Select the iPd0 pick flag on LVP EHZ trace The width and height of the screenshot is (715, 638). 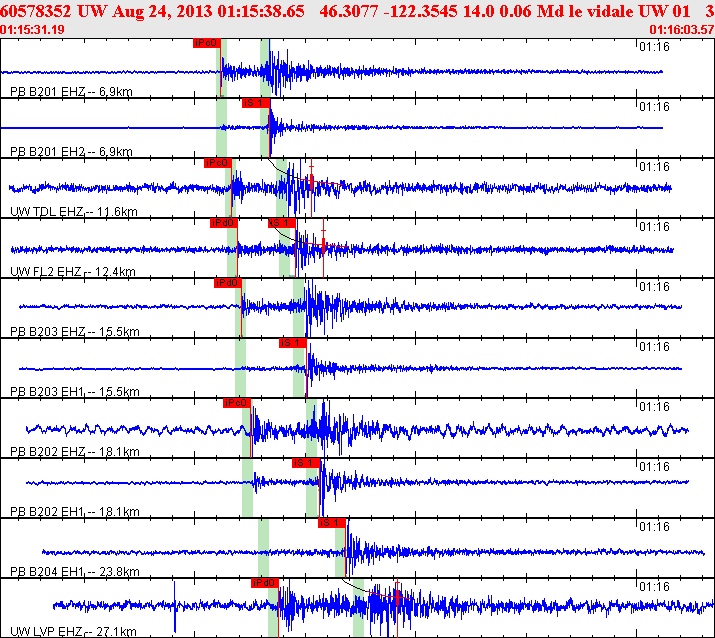pos(264,584)
